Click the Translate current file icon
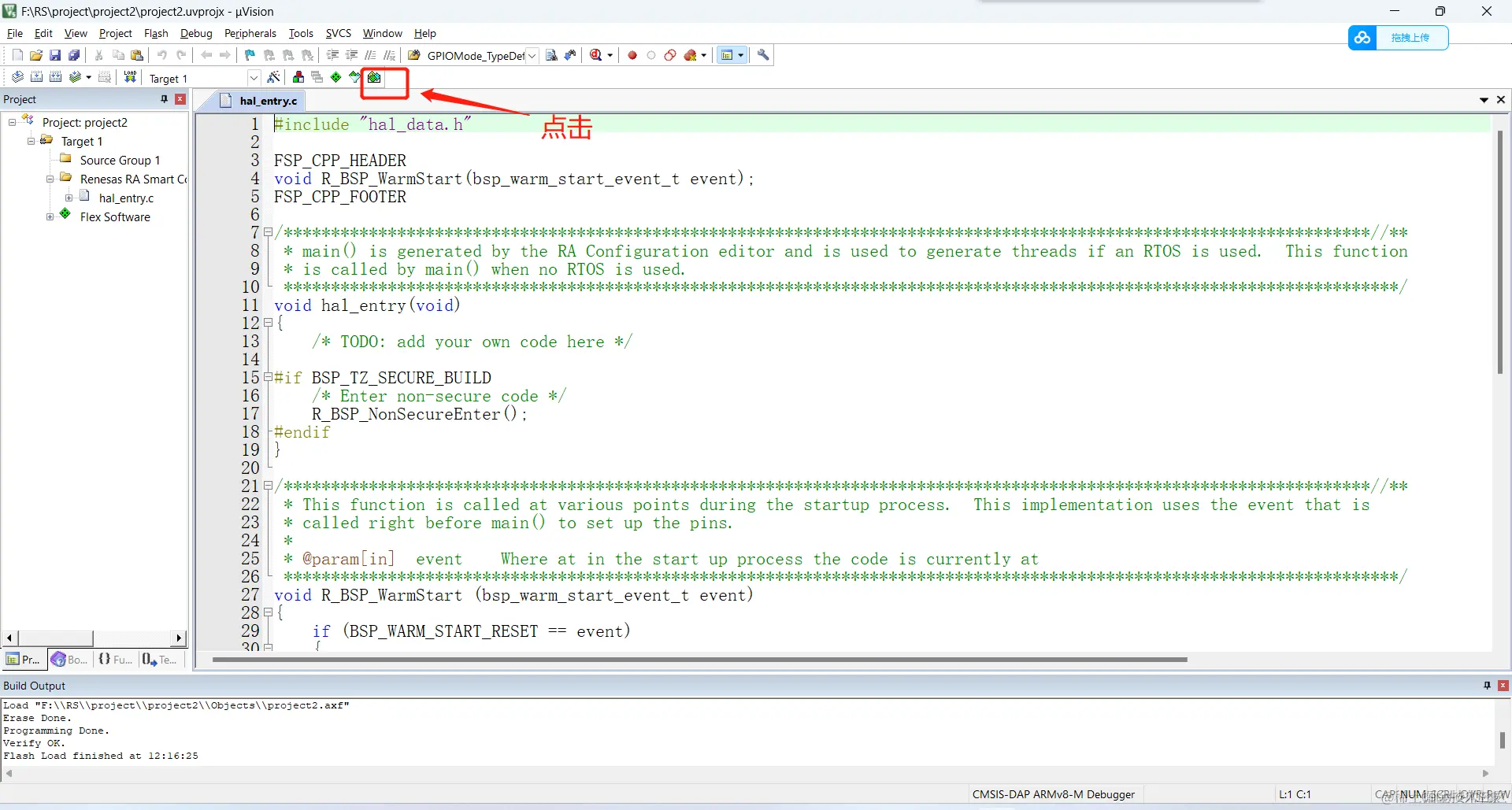Viewport: 1512px width, 810px height. tap(17, 77)
